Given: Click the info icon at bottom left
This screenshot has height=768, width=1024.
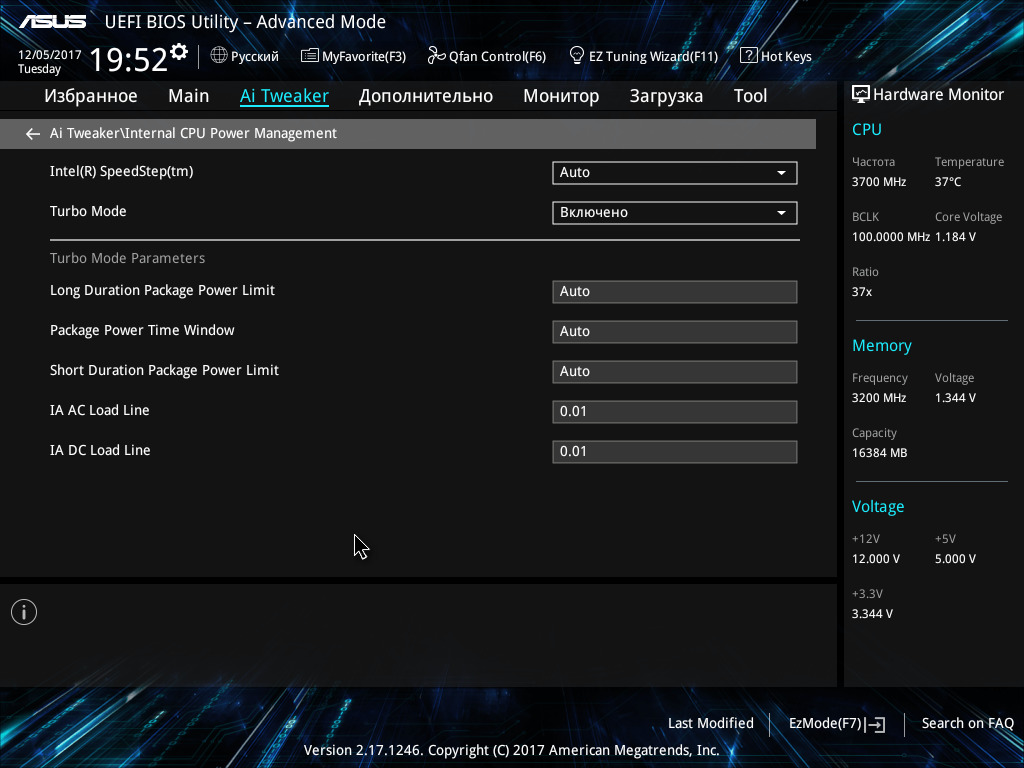Looking at the screenshot, I should pos(24,612).
